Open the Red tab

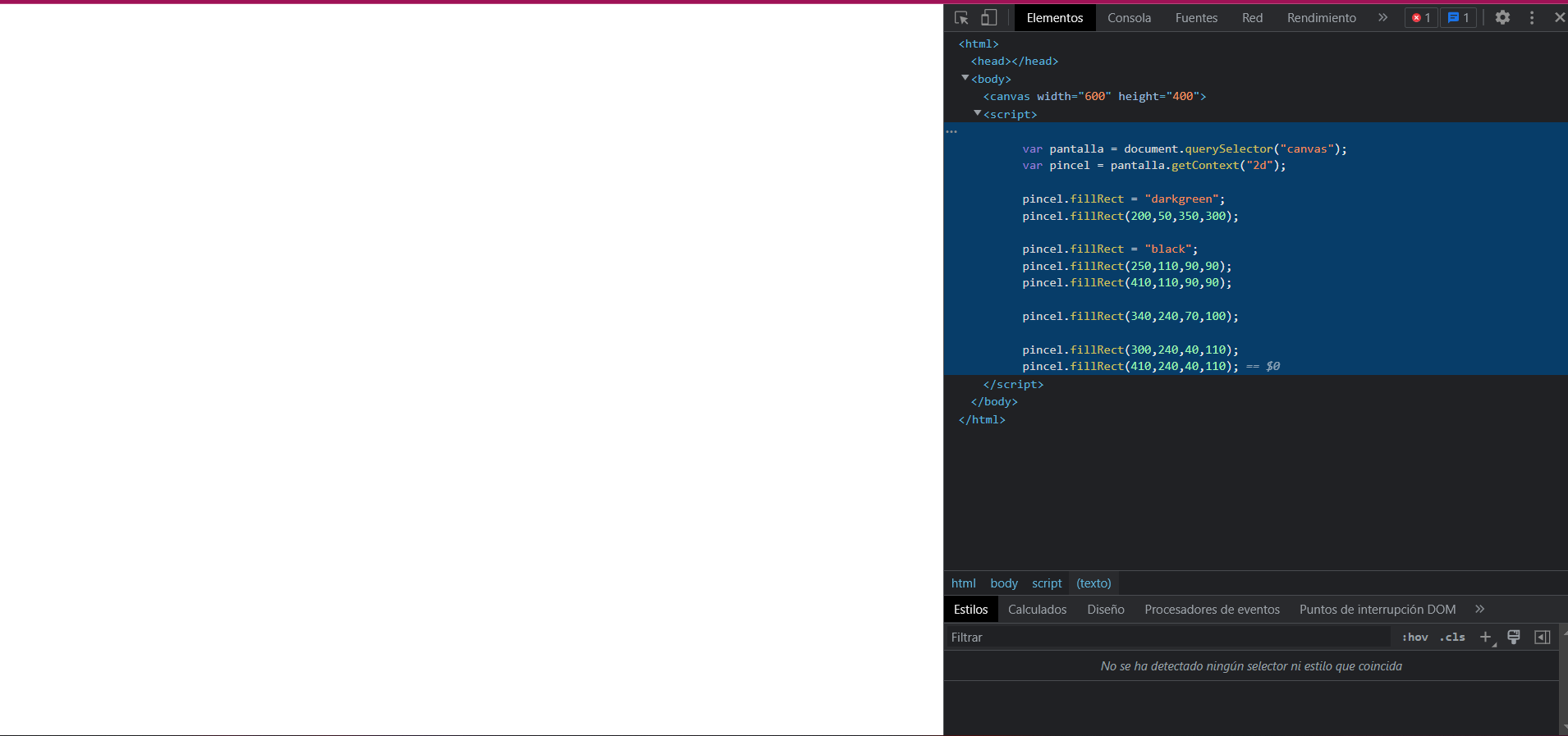1252,17
